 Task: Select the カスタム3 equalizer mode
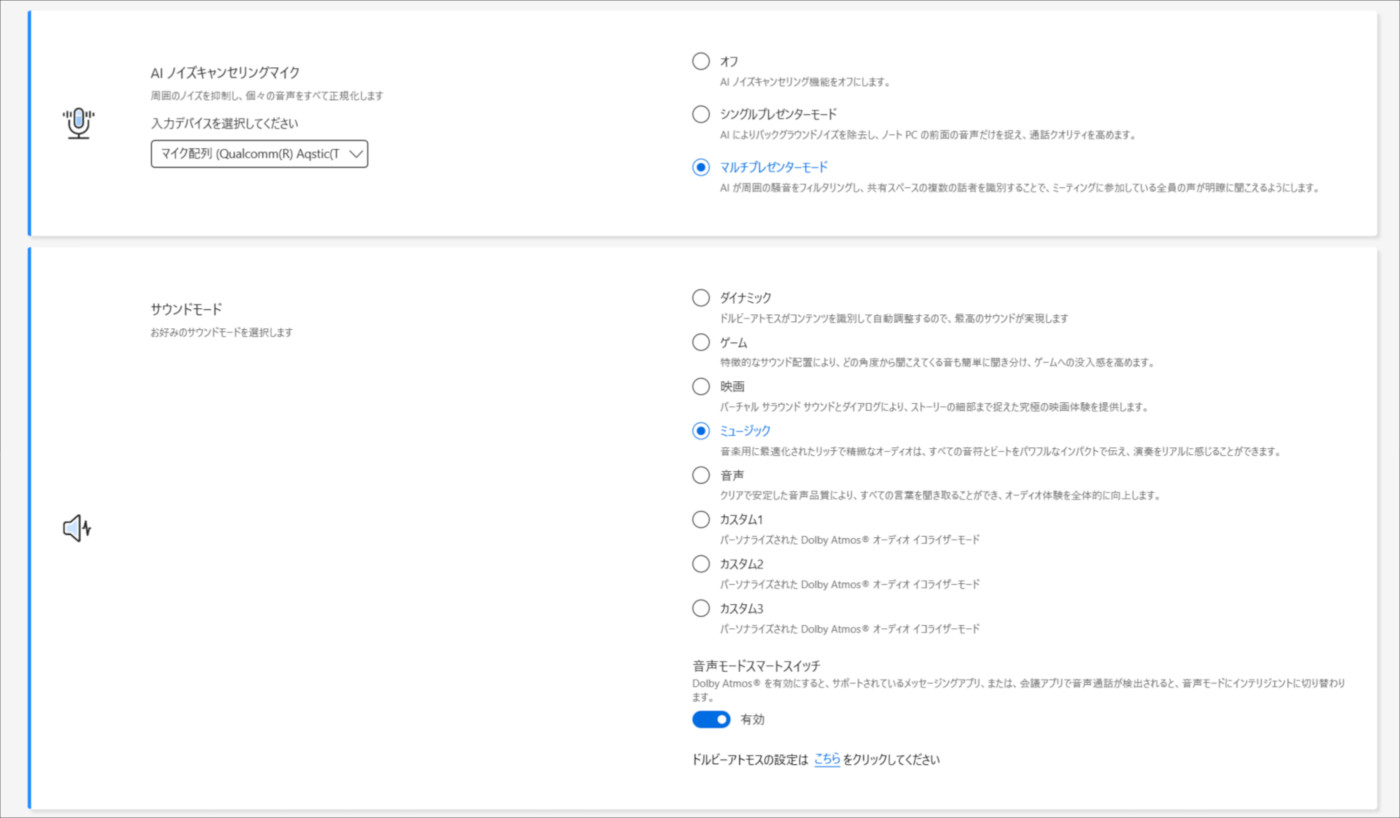tap(701, 608)
